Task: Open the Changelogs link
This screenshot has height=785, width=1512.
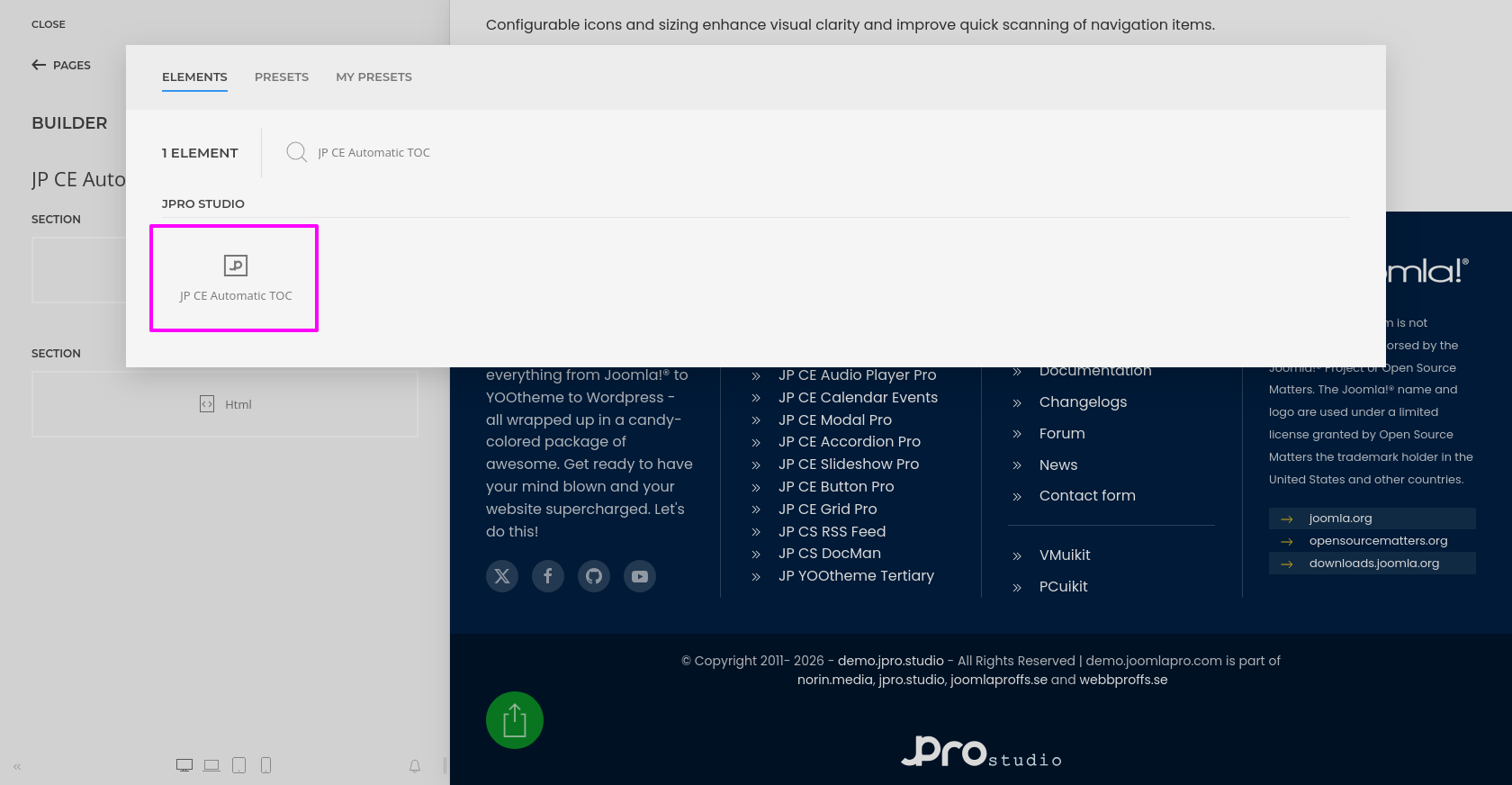Action: (1083, 402)
